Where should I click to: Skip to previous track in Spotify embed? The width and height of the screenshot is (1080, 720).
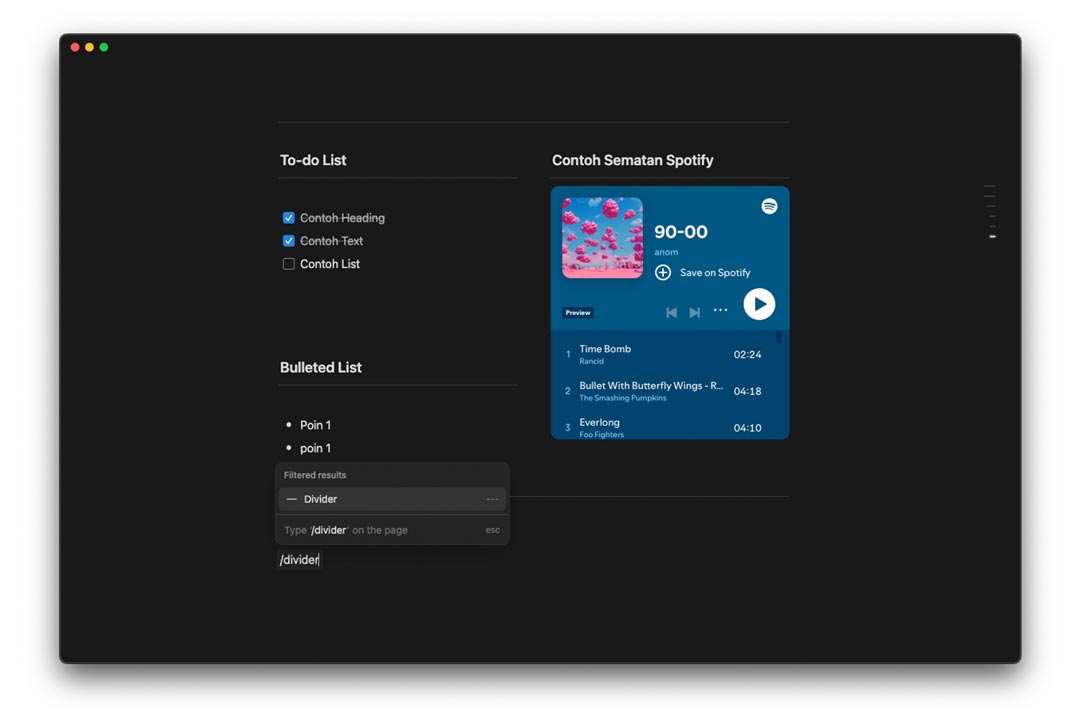coord(671,313)
